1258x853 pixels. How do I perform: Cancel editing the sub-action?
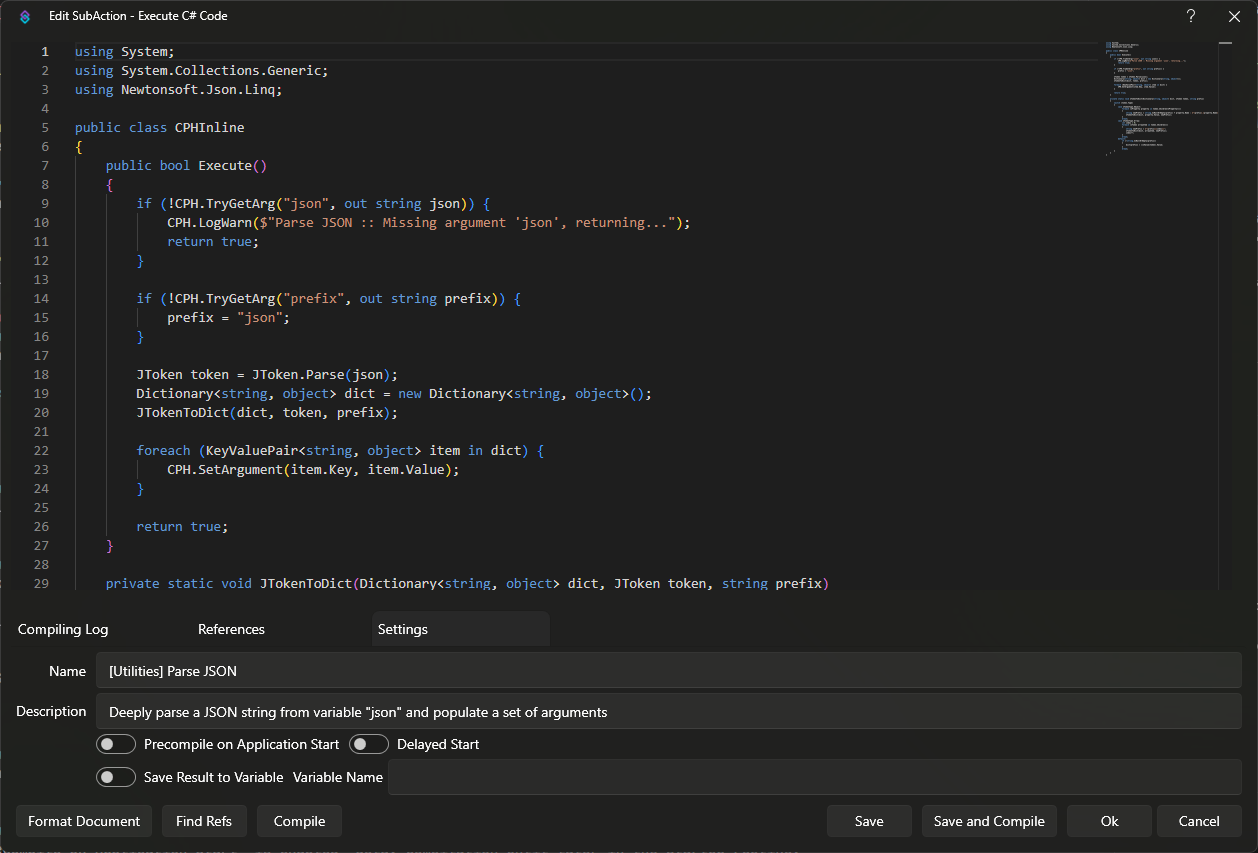point(1199,821)
